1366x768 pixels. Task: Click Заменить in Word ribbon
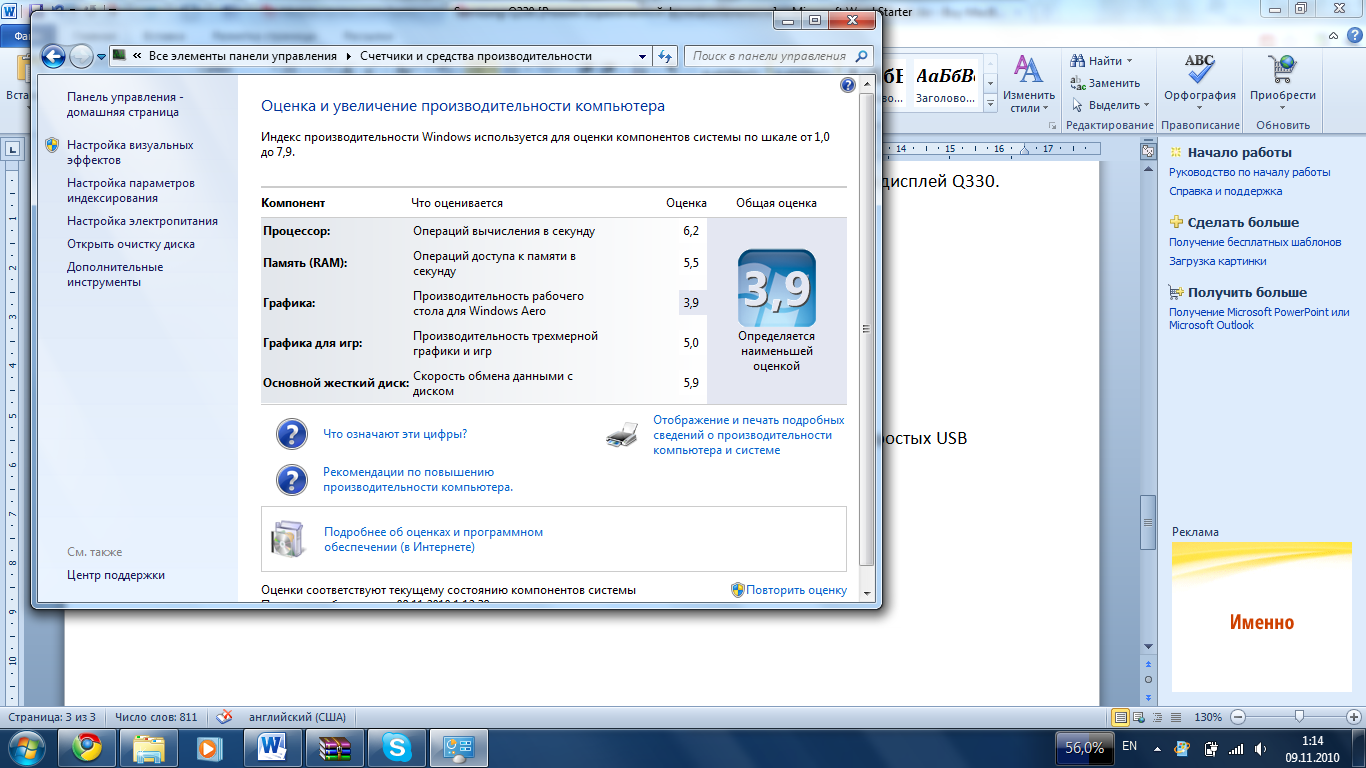[1105, 83]
